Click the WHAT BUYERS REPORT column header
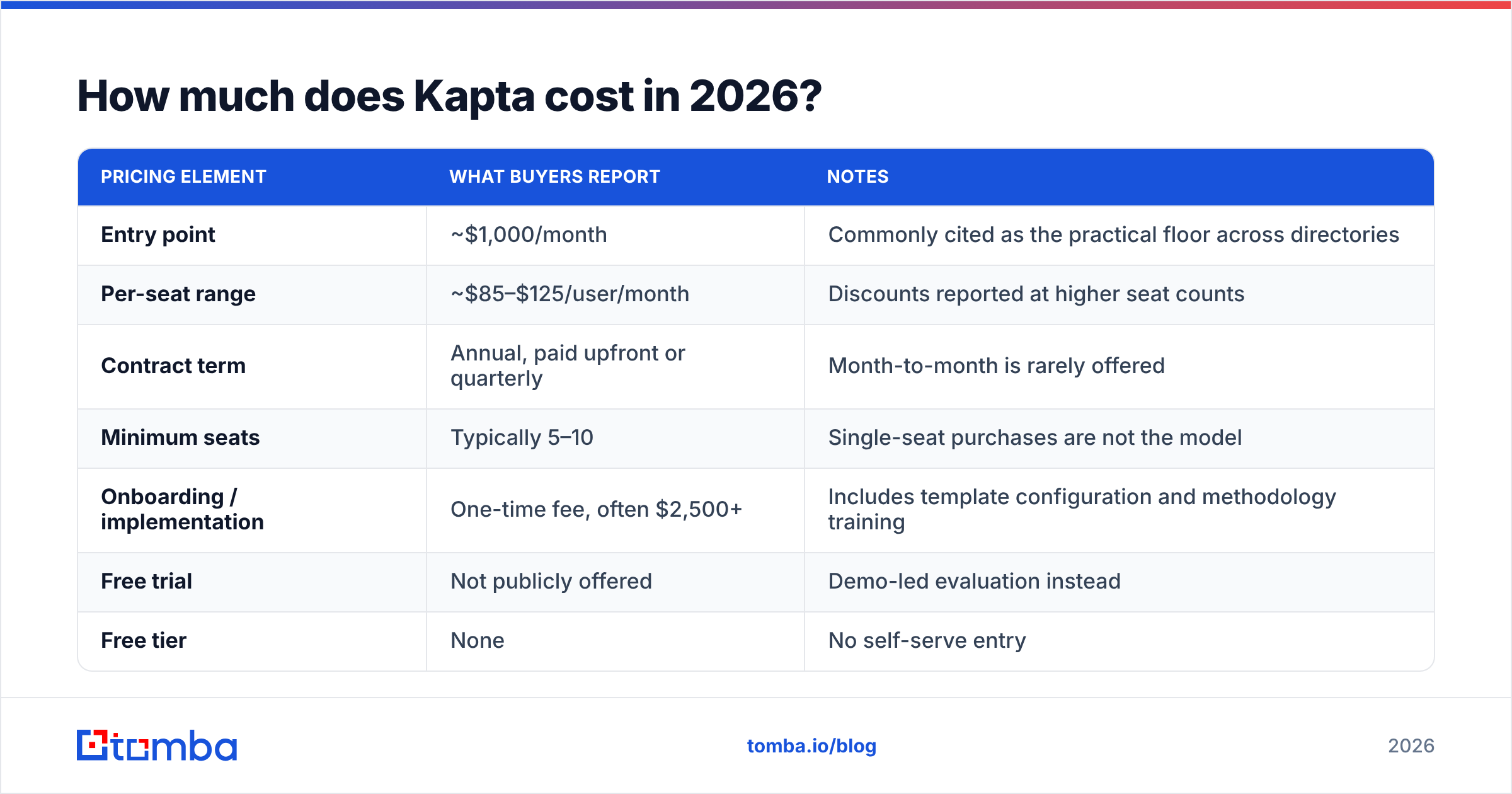Screen dimensions: 1512x794 [x=554, y=176]
